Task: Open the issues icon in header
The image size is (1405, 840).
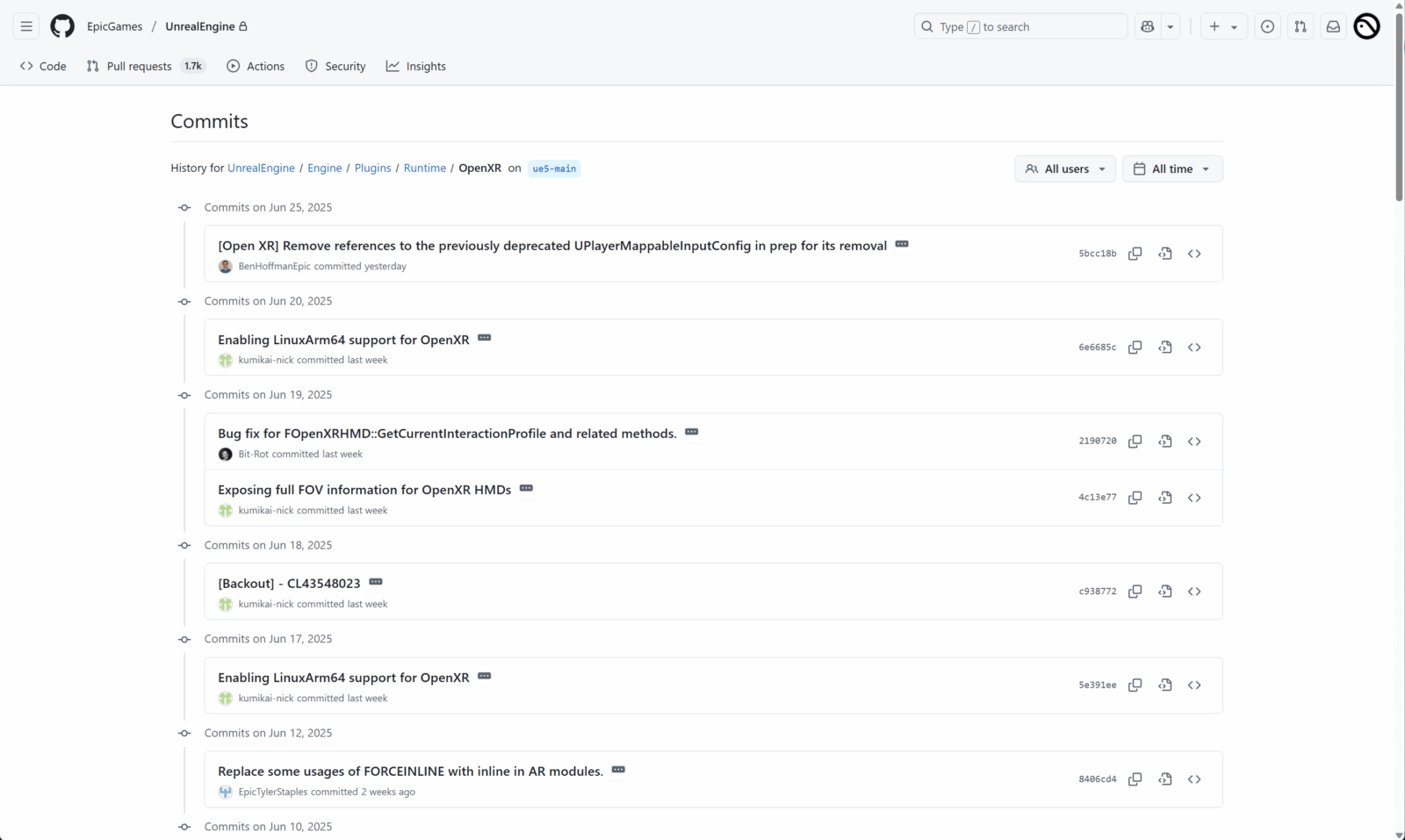Action: pyautogui.click(x=1267, y=26)
